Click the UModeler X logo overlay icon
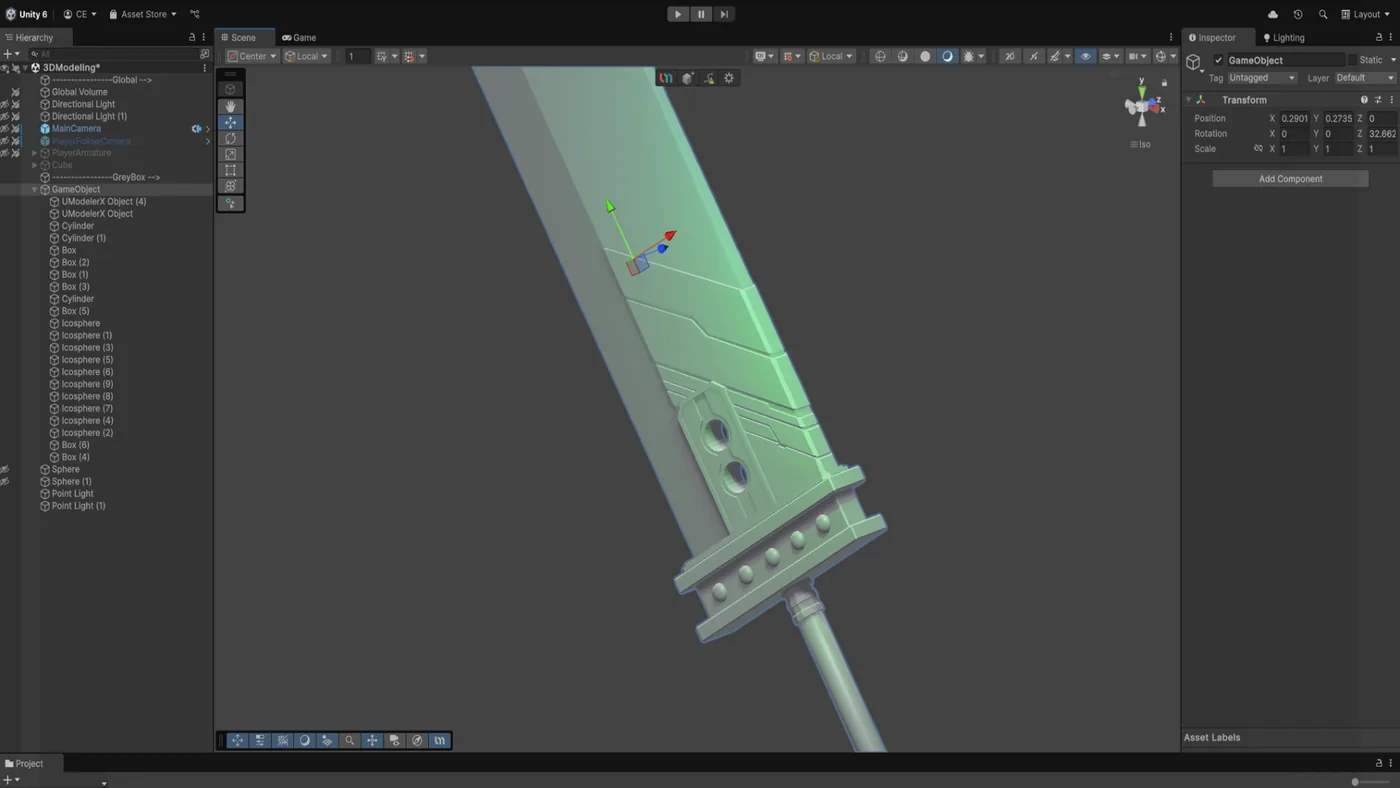 pyautogui.click(x=667, y=78)
